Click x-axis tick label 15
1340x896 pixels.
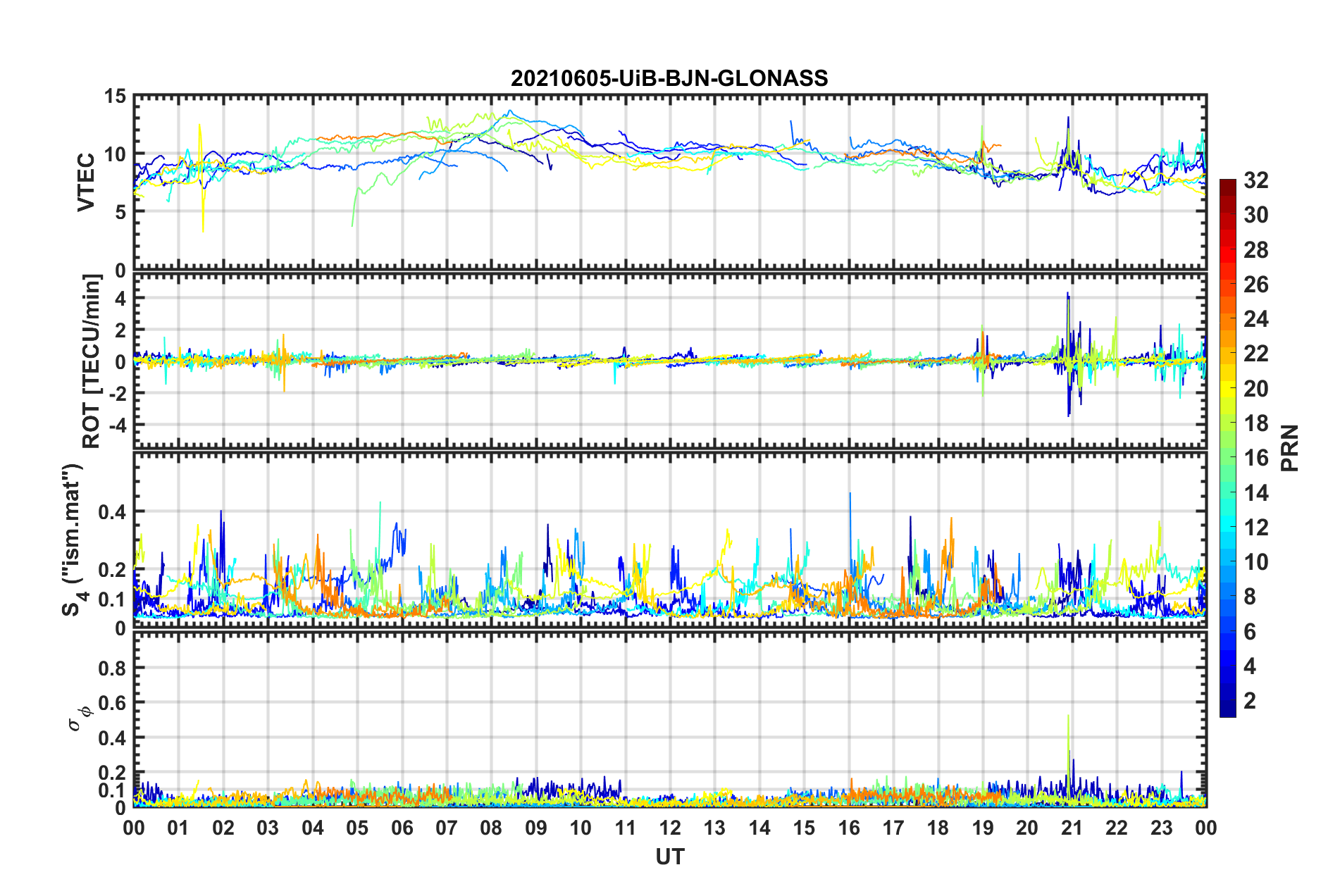804,828
